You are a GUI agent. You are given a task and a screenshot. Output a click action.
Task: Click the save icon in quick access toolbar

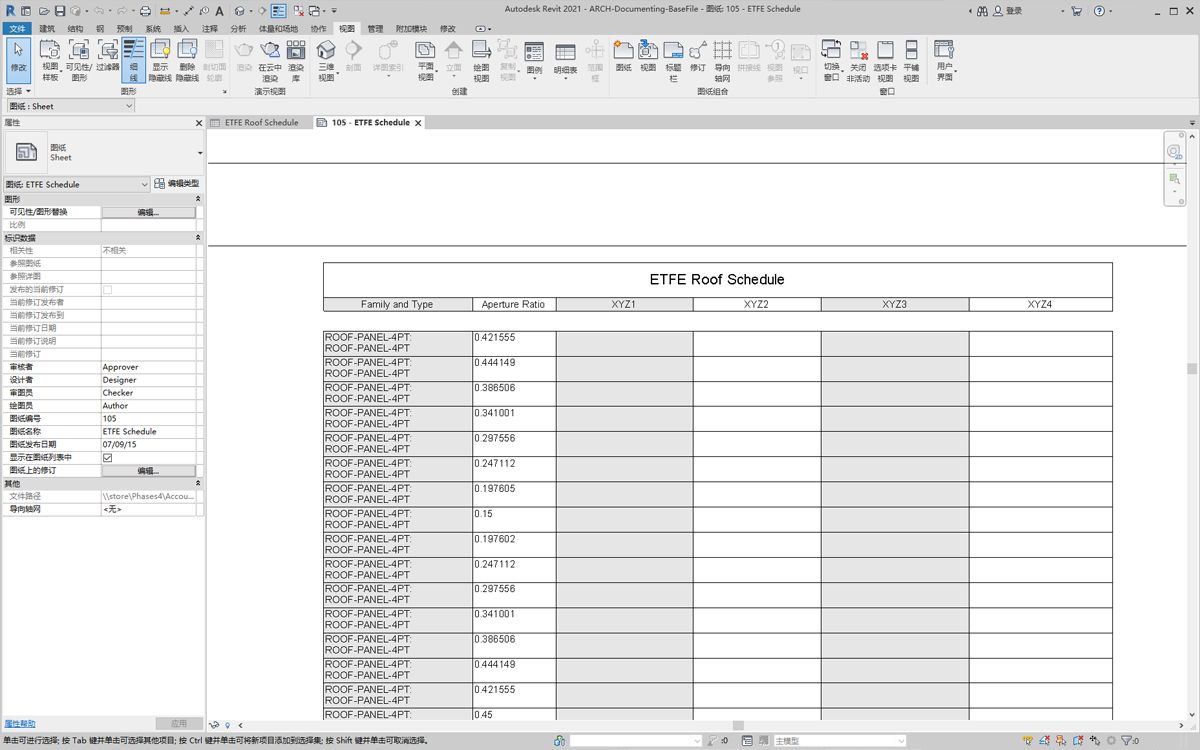[60, 11]
